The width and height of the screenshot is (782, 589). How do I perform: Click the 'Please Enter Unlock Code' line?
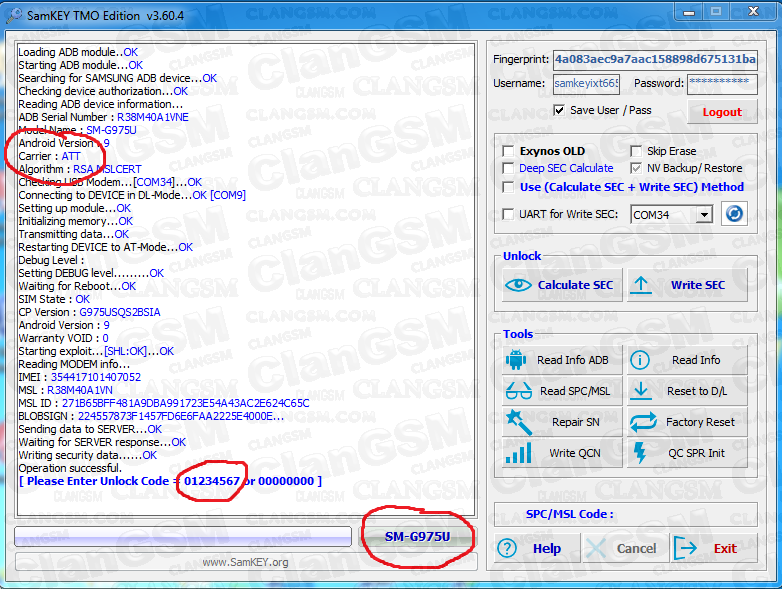tap(170, 481)
